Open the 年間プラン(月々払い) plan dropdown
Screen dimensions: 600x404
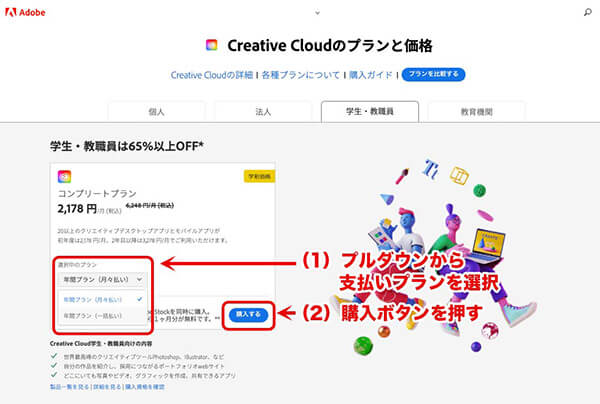(101, 279)
